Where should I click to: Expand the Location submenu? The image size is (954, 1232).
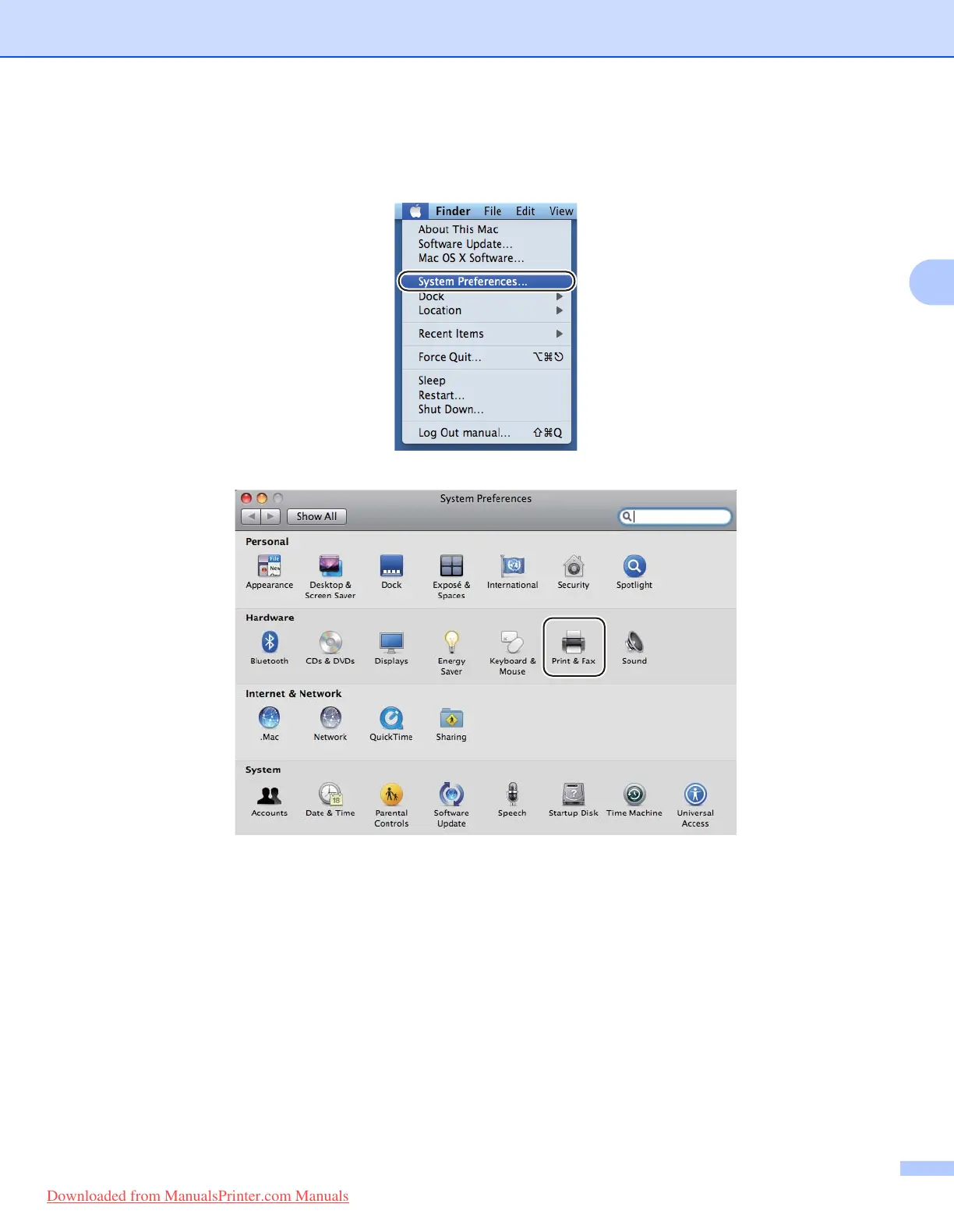coord(487,310)
